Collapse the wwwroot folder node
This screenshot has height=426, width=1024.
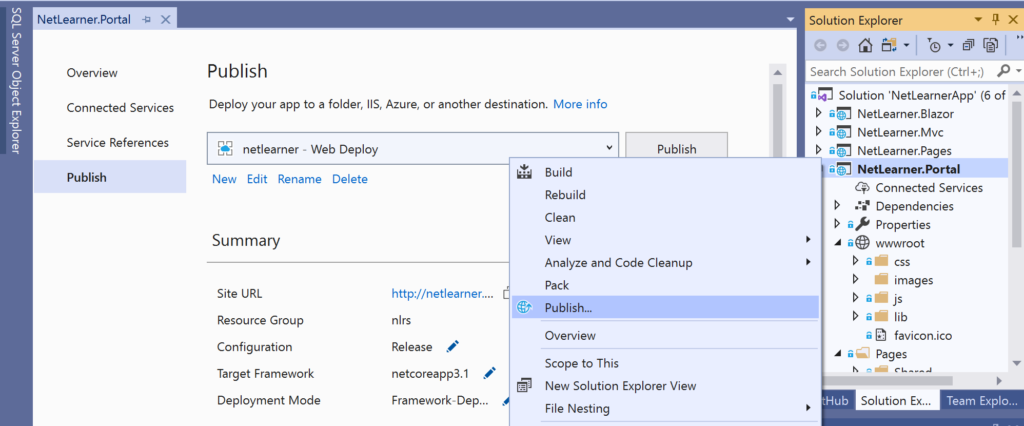[x=837, y=243]
